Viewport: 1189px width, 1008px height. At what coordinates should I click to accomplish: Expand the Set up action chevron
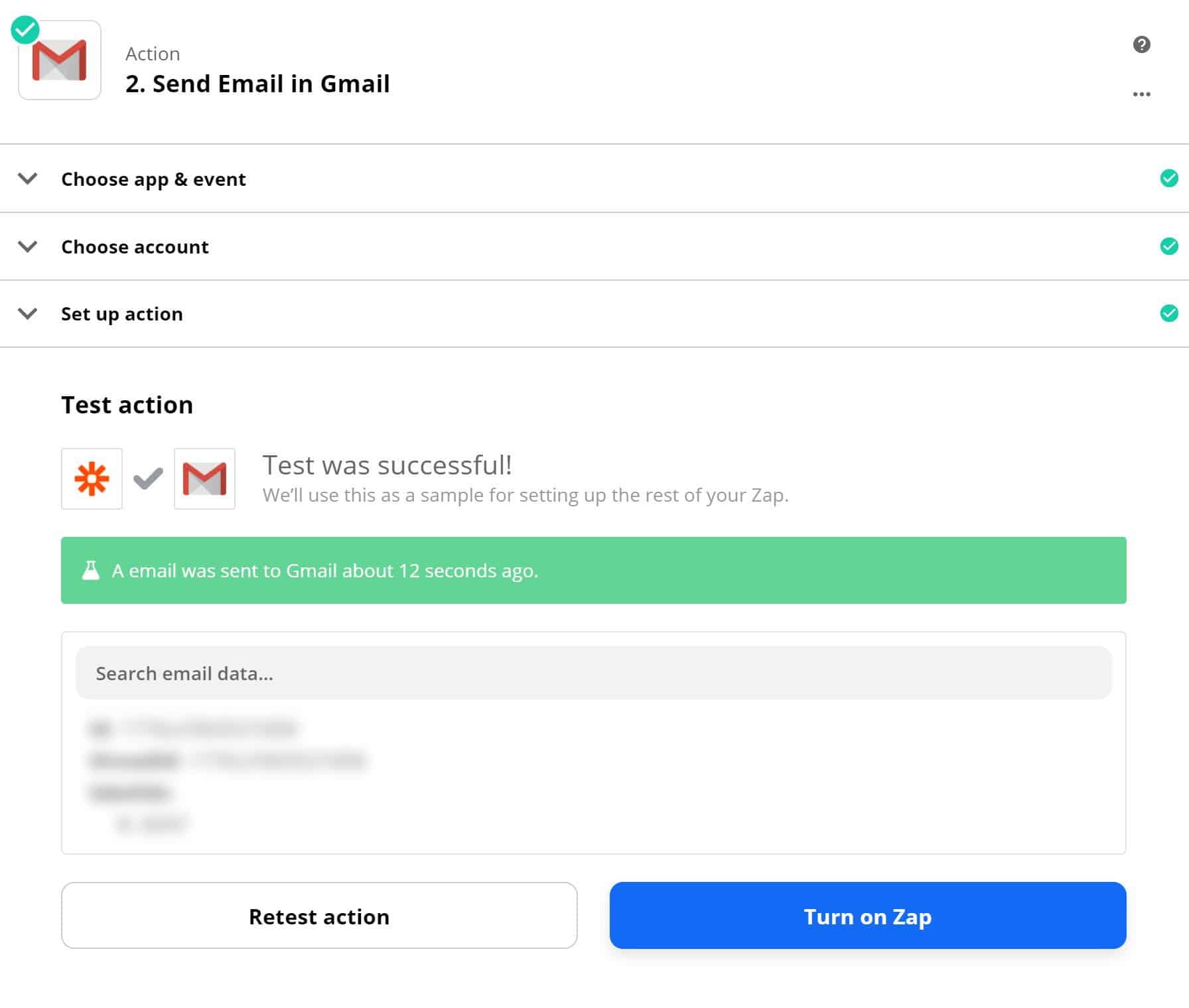[27, 313]
